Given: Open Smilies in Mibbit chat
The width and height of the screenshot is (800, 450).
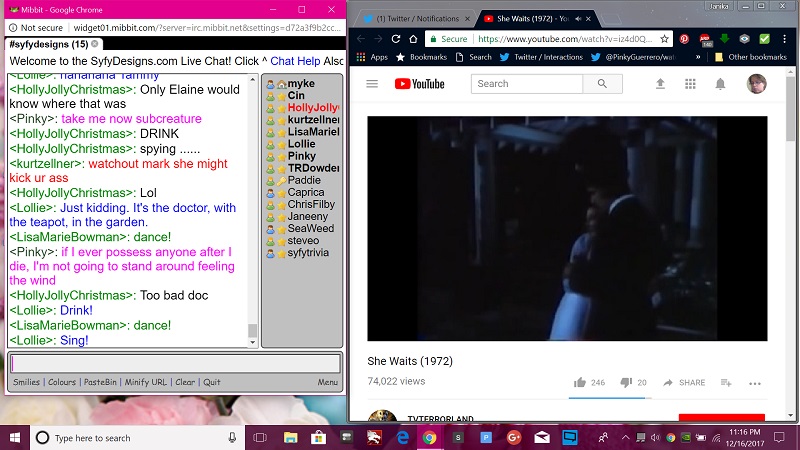Looking at the screenshot, I should (27, 382).
